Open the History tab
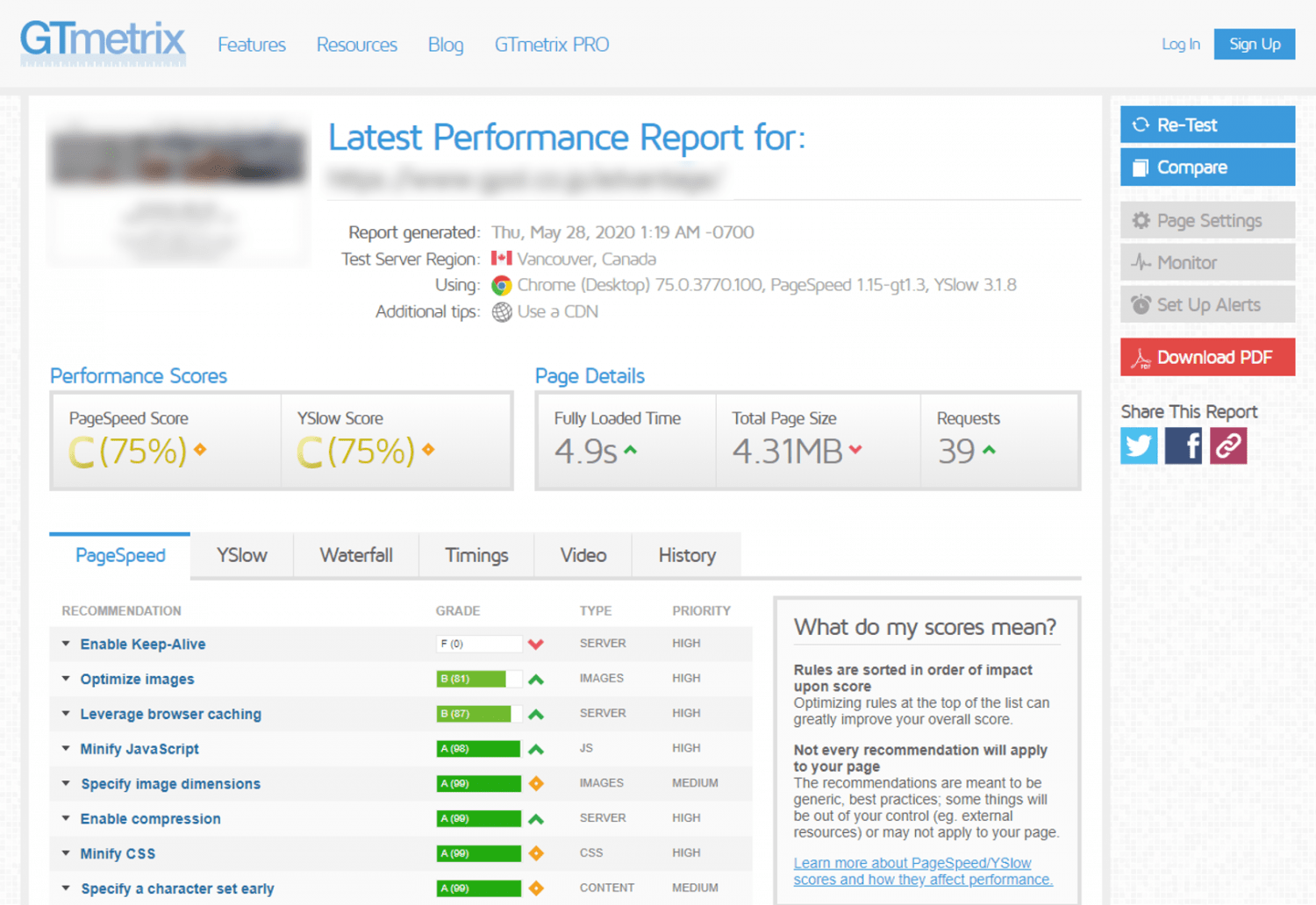Image resolution: width=1316 pixels, height=905 pixels. tap(687, 555)
